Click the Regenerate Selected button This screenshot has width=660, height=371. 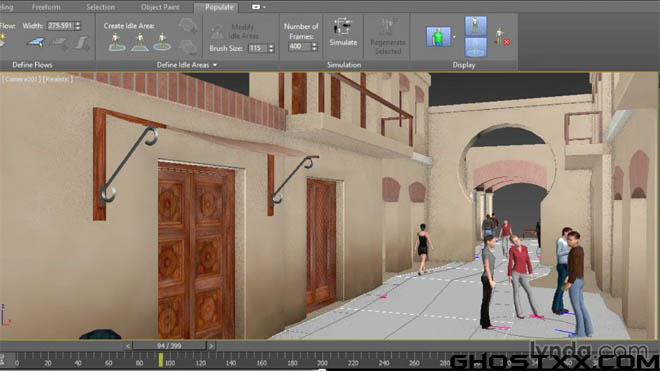coord(387,37)
